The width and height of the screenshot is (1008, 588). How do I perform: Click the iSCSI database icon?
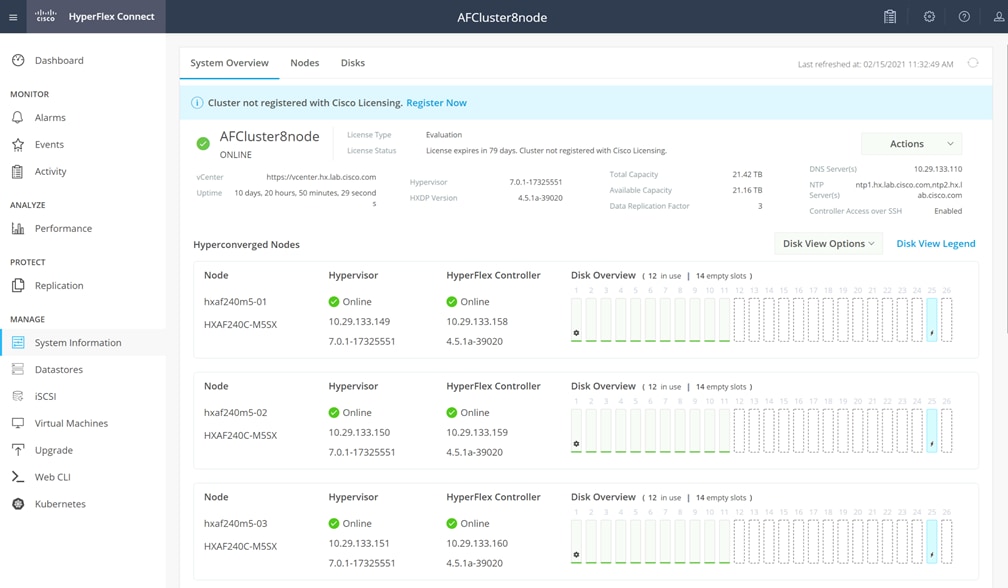(x=18, y=396)
